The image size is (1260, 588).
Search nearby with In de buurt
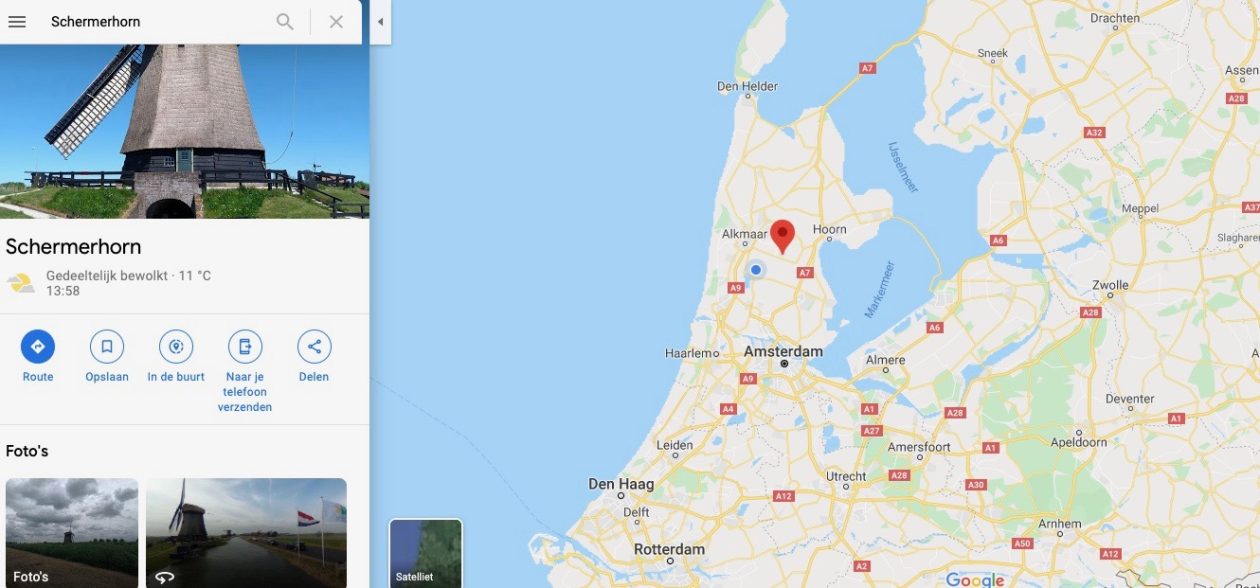(x=176, y=347)
